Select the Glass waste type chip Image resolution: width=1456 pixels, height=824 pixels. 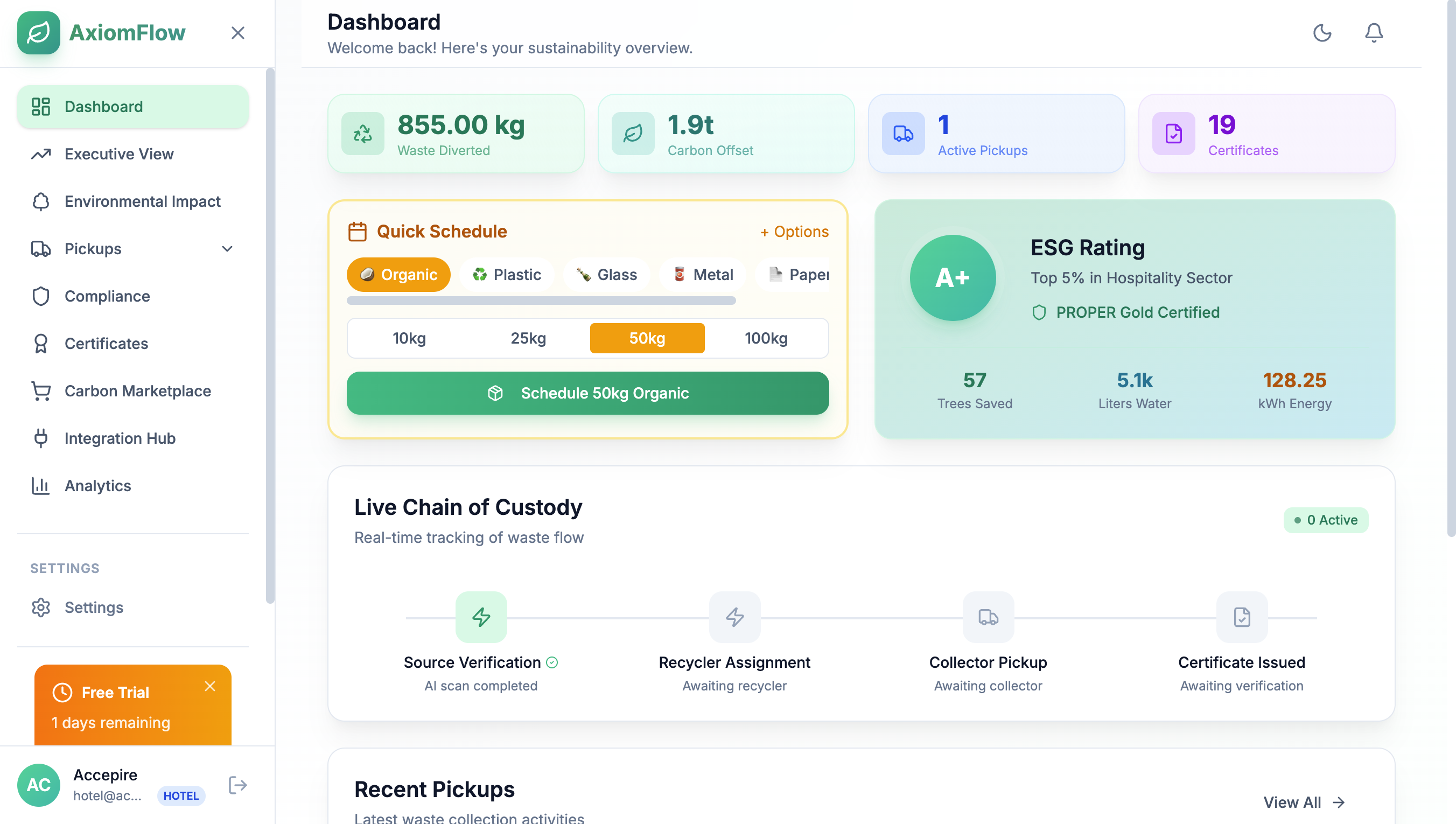[x=606, y=275]
